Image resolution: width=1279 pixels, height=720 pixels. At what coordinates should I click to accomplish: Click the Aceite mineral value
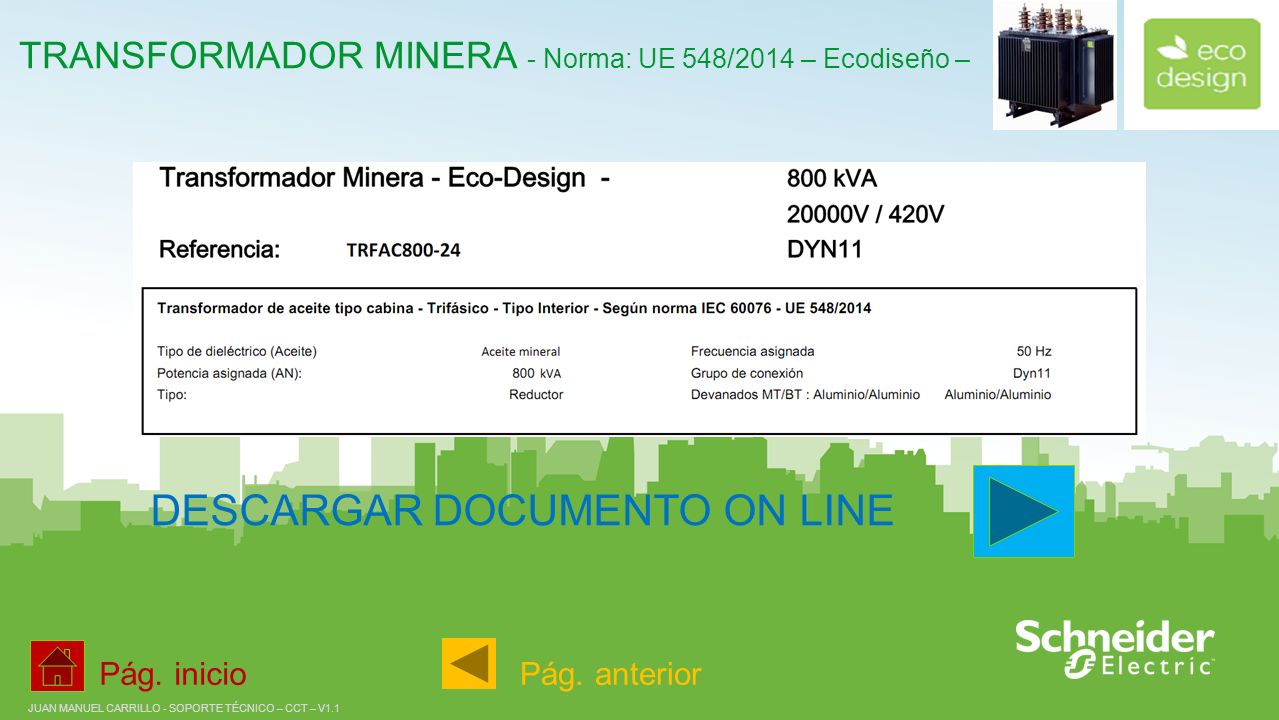[521, 352]
